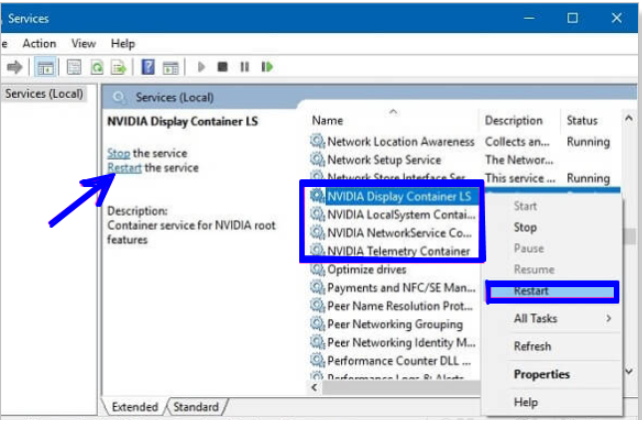This screenshot has width=643, height=423.
Task: Select the NVIDIA LocalSystem Container row
Action: 394,214
